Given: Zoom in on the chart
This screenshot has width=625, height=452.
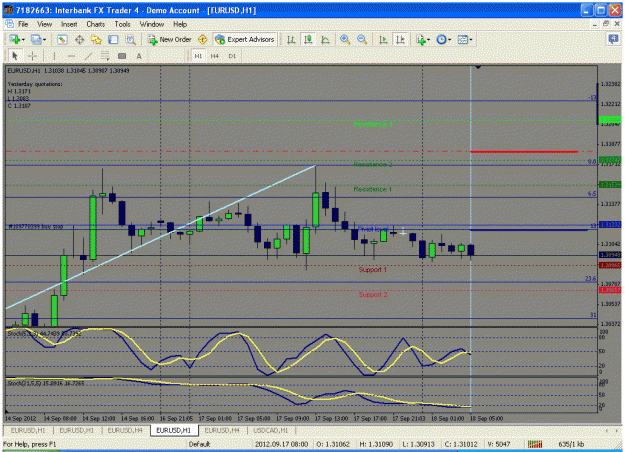Looking at the screenshot, I should coord(345,39).
